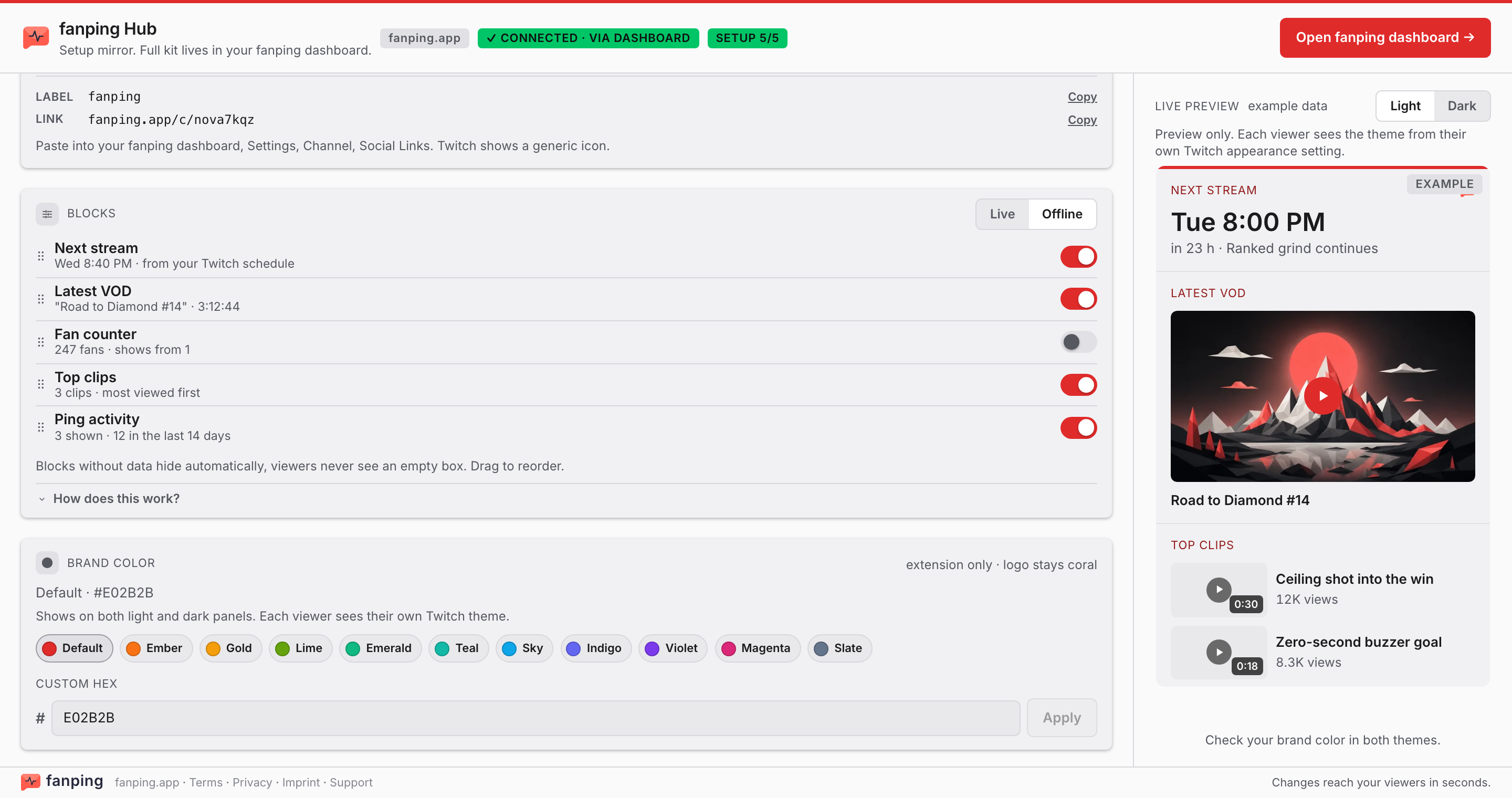Click the Apply custom hex button
The image size is (1512, 798).
click(x=1061, y=718)
